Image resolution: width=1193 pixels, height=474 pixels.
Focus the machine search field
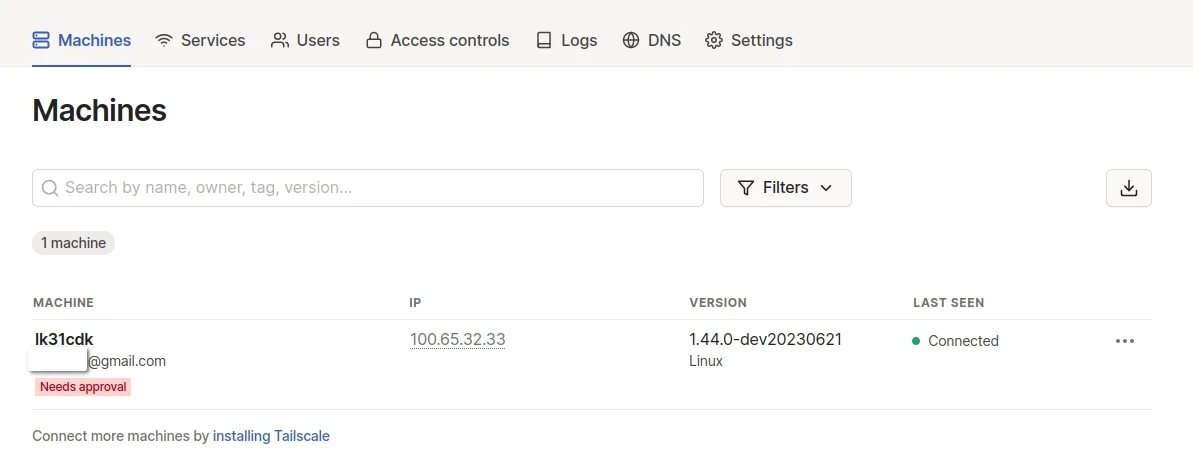[x=380, y=188]
